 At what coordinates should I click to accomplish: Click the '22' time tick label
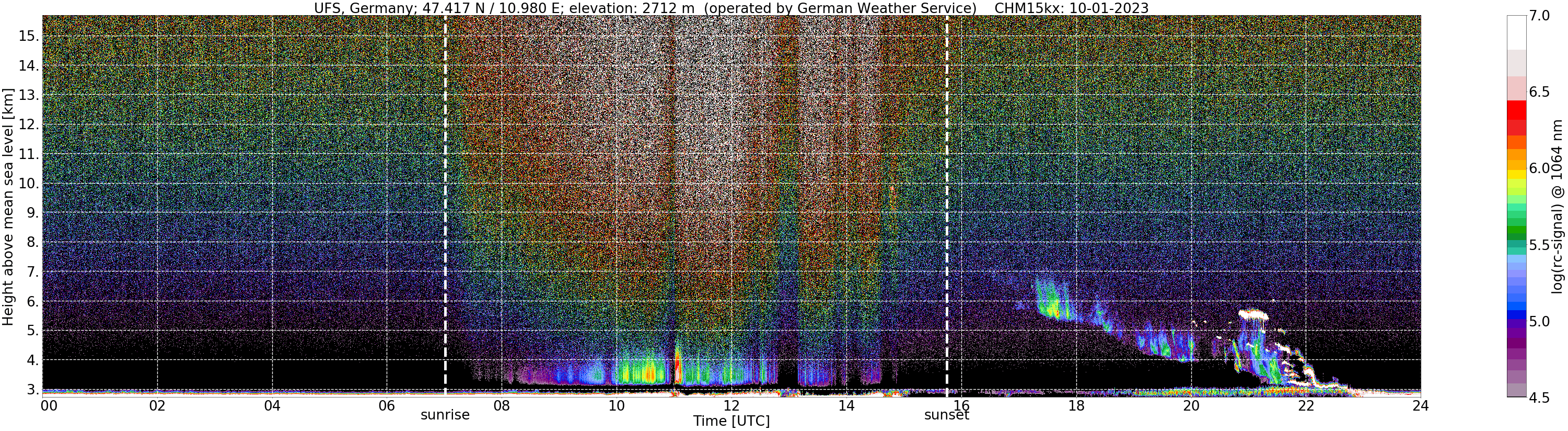[x=1306, y=406]
